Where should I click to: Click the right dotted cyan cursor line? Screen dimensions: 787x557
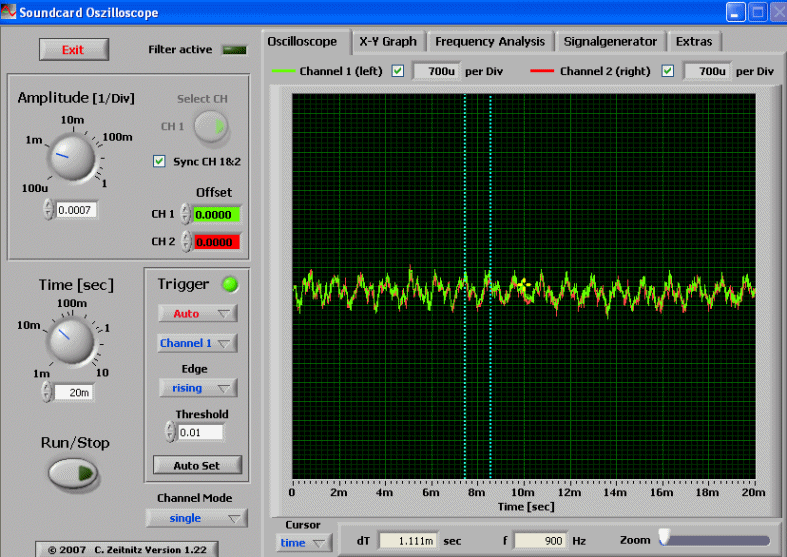point(490,286)
